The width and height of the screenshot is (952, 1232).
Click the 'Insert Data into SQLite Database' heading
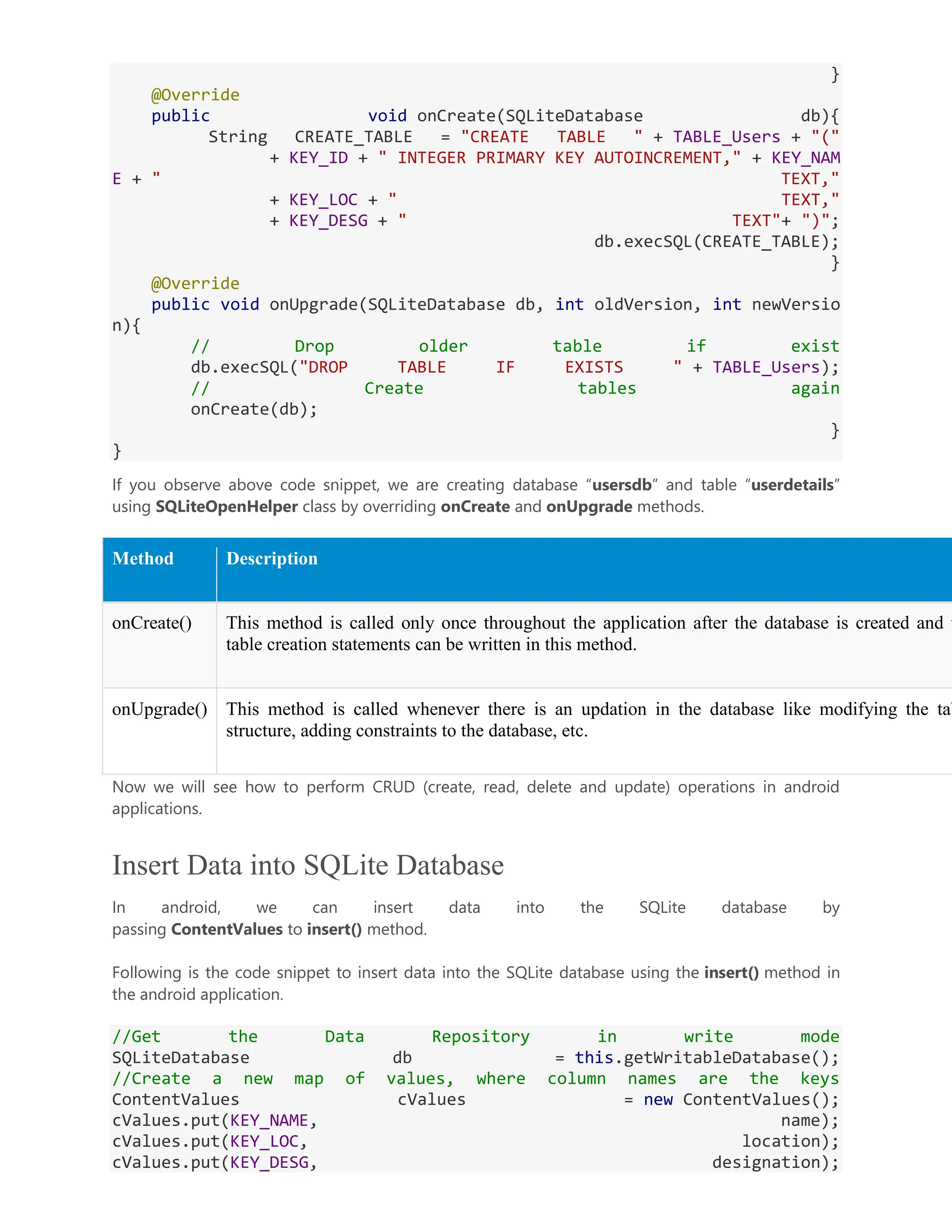click(x=307, y=865)
